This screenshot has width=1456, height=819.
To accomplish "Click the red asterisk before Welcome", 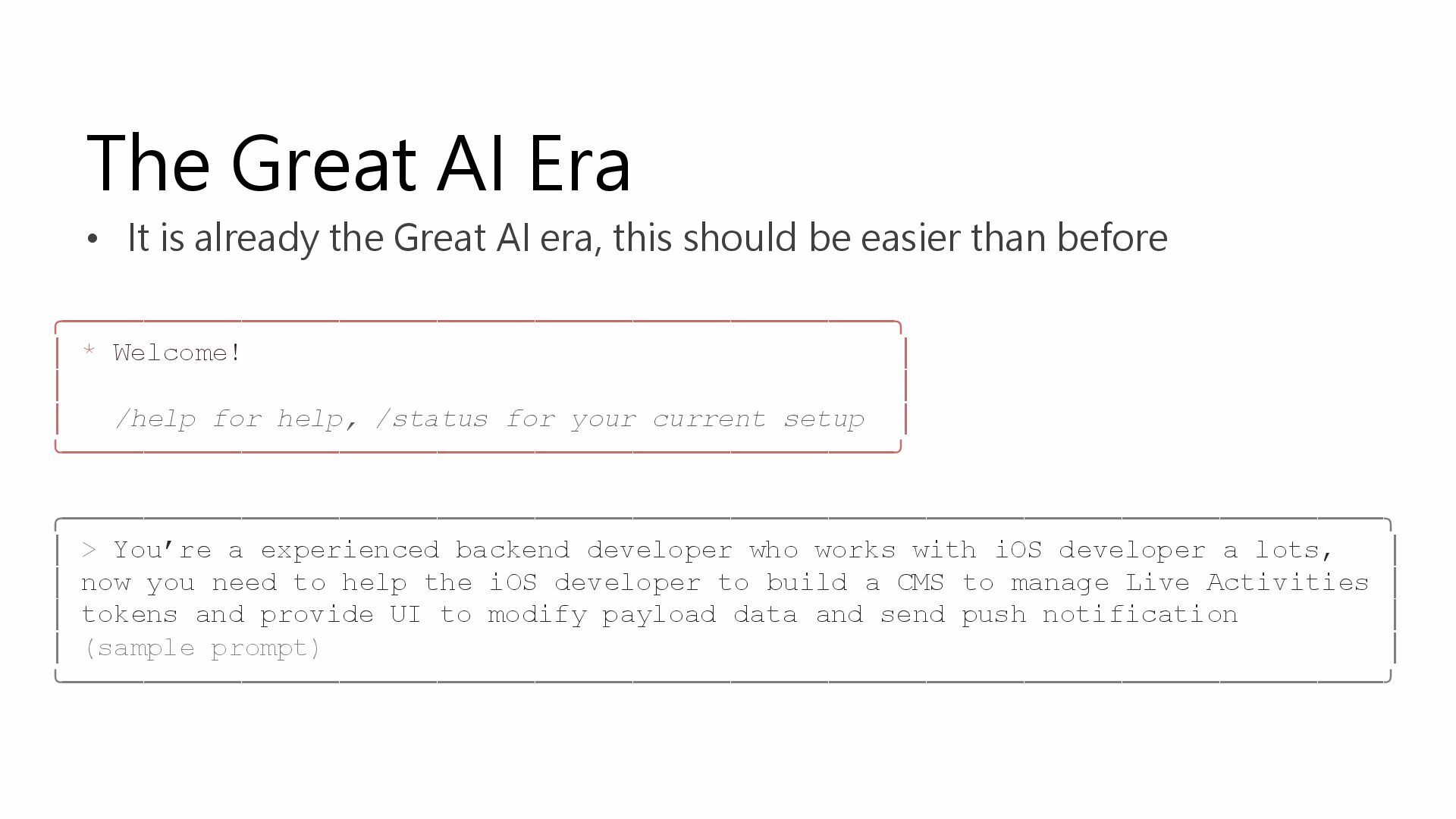I will coord(89,350).
